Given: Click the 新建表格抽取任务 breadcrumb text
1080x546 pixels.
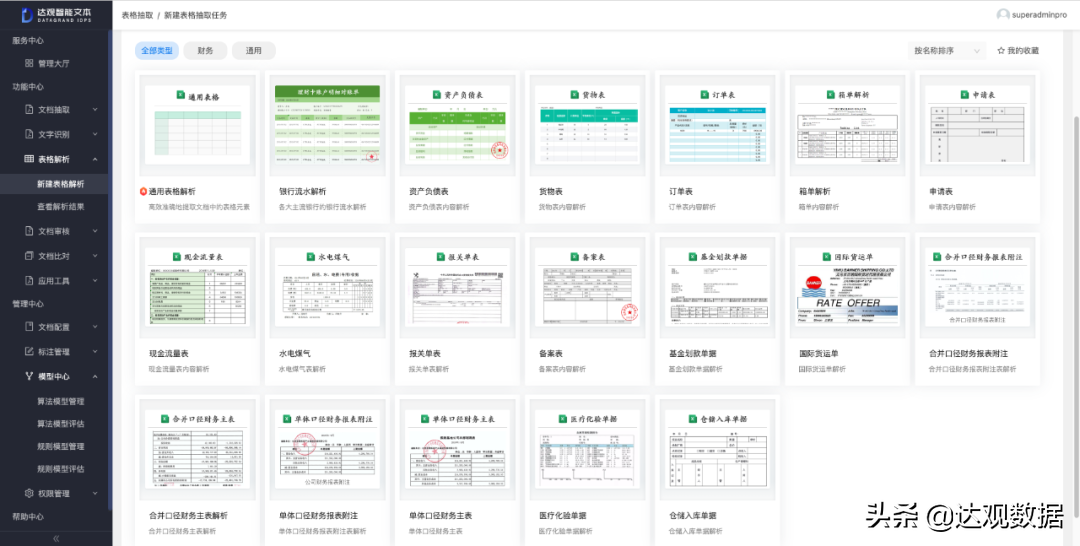Looking at the screenshot, I should (196, 14).
